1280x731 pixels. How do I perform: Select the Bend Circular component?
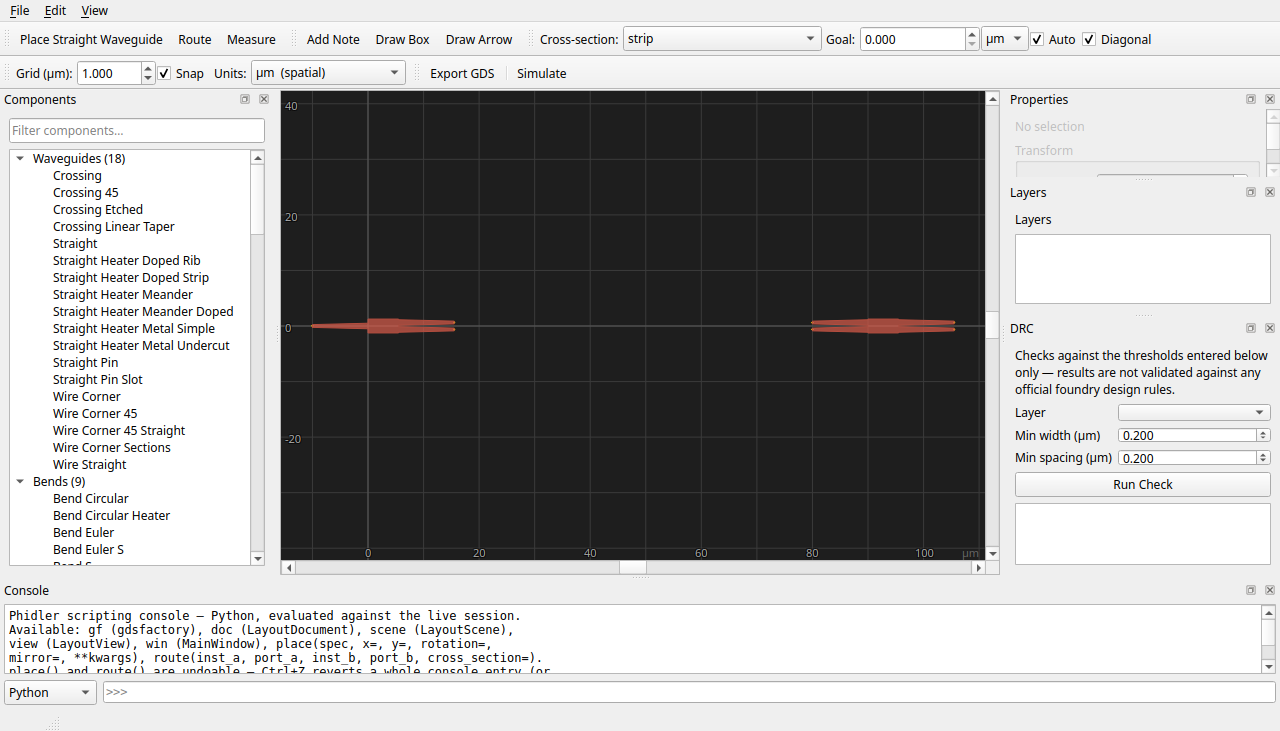(90, 499)
